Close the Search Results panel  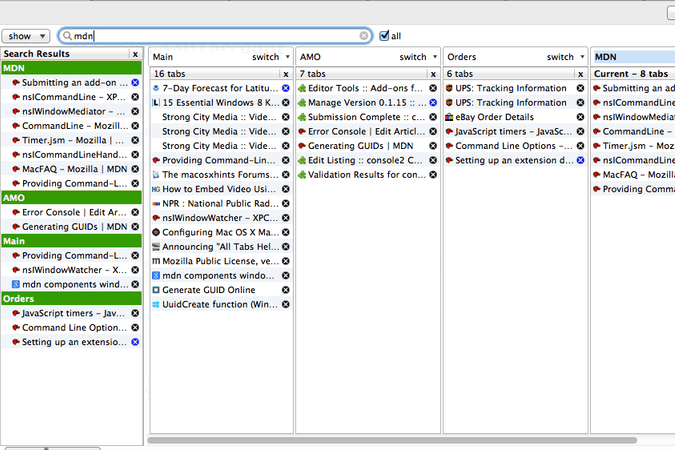click(135, 54)
